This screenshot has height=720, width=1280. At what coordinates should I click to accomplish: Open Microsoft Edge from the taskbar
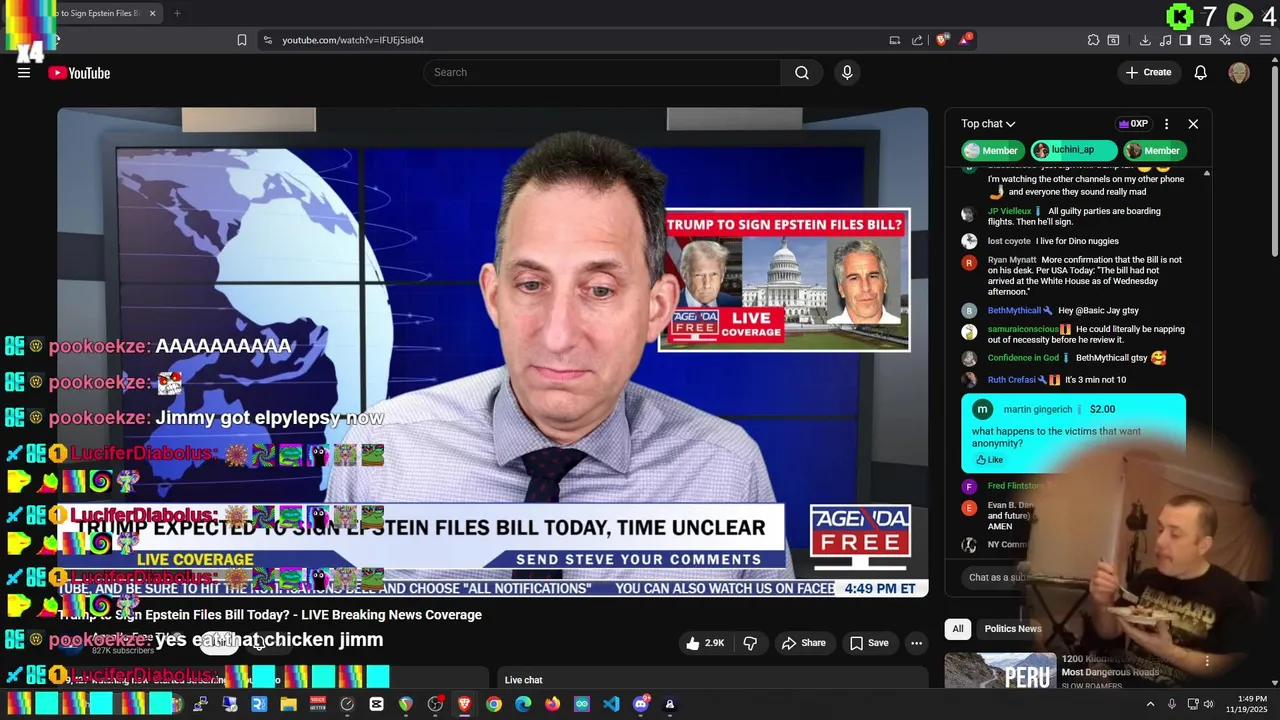(523, 704)
